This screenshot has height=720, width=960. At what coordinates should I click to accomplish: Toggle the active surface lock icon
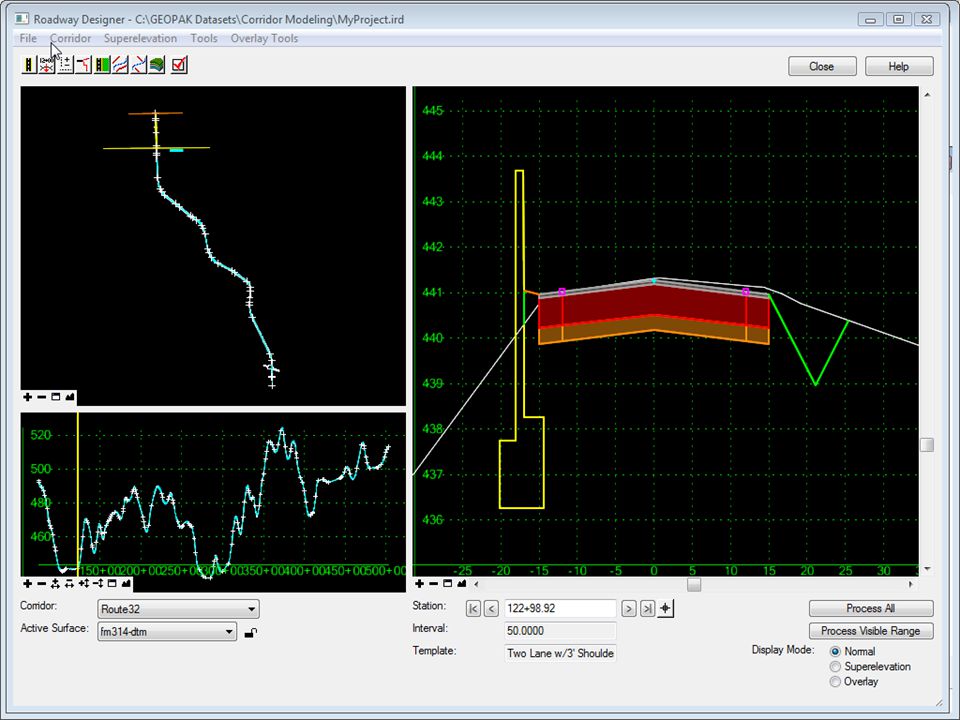250,632
